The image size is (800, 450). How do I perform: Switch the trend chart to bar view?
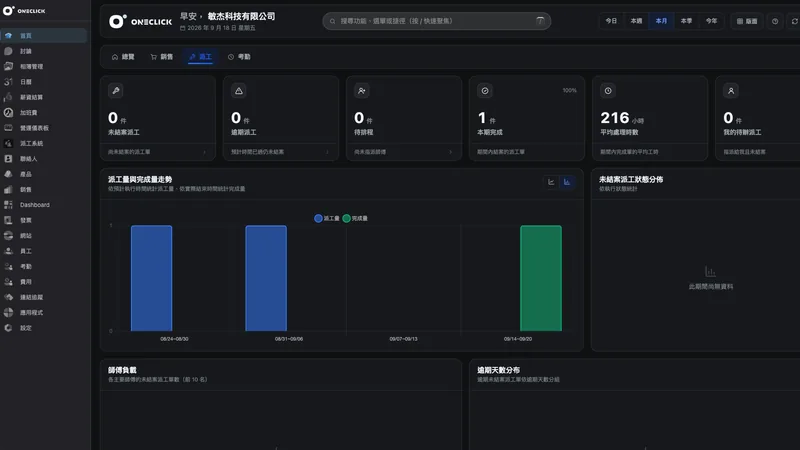point(567,182)
